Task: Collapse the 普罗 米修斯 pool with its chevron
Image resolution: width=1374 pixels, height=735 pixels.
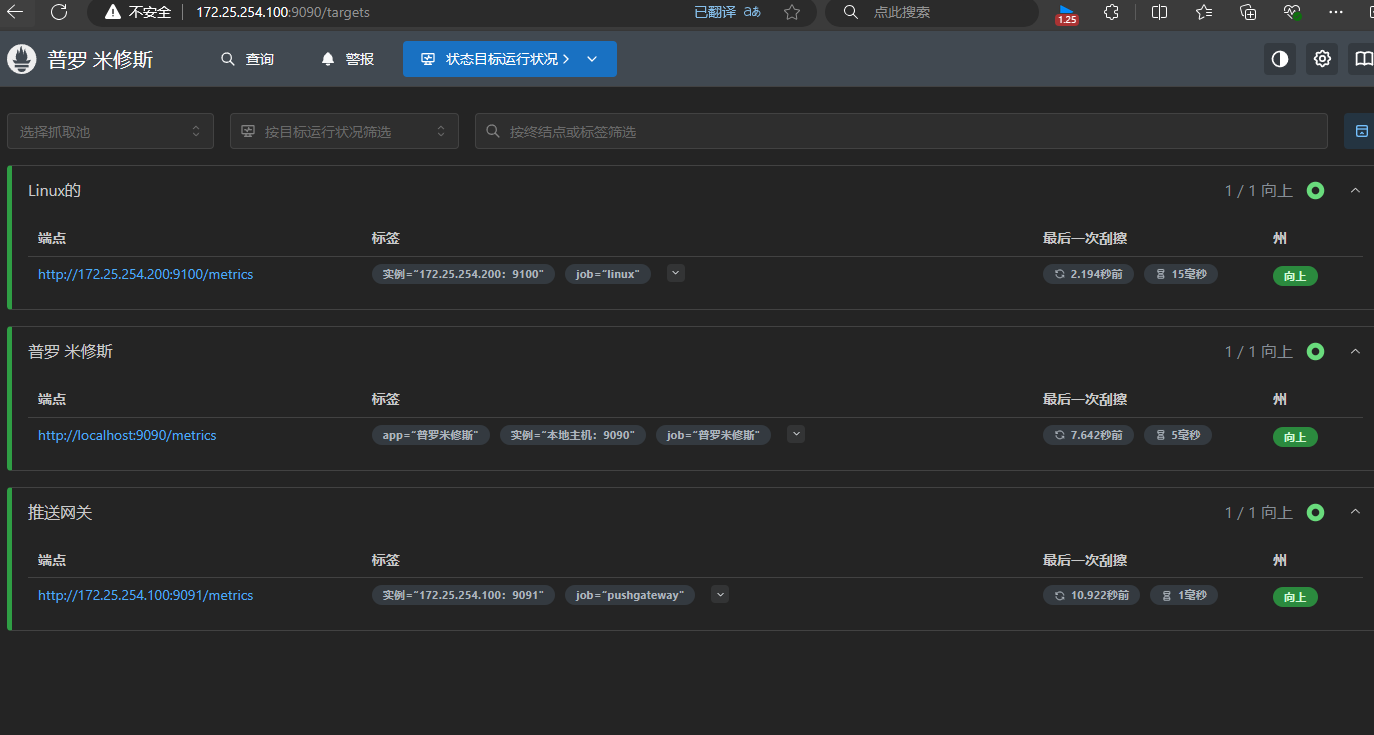Action: 1355,351
